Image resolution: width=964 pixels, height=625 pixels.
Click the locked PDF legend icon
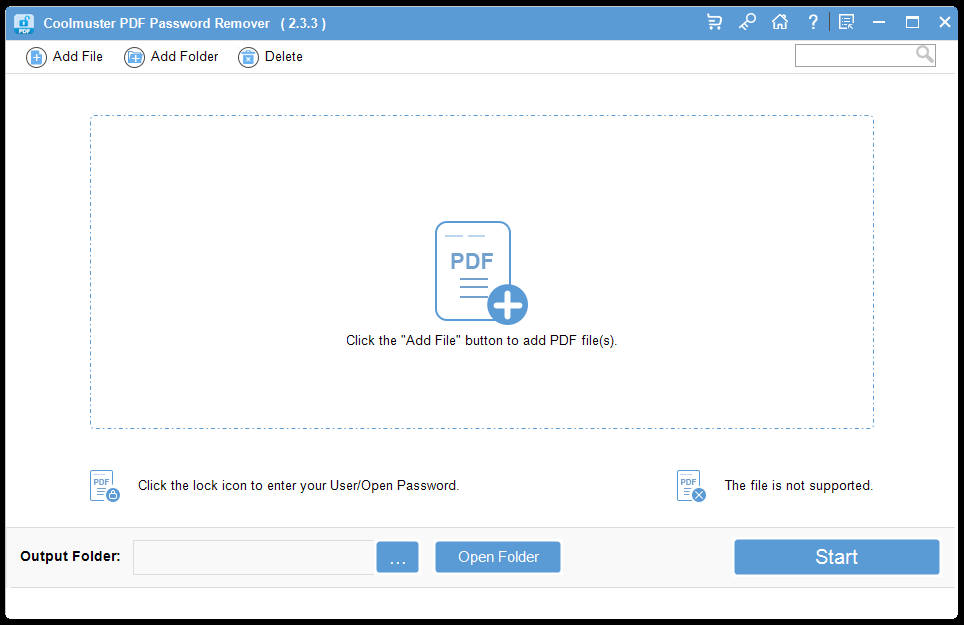click(104, 486)
